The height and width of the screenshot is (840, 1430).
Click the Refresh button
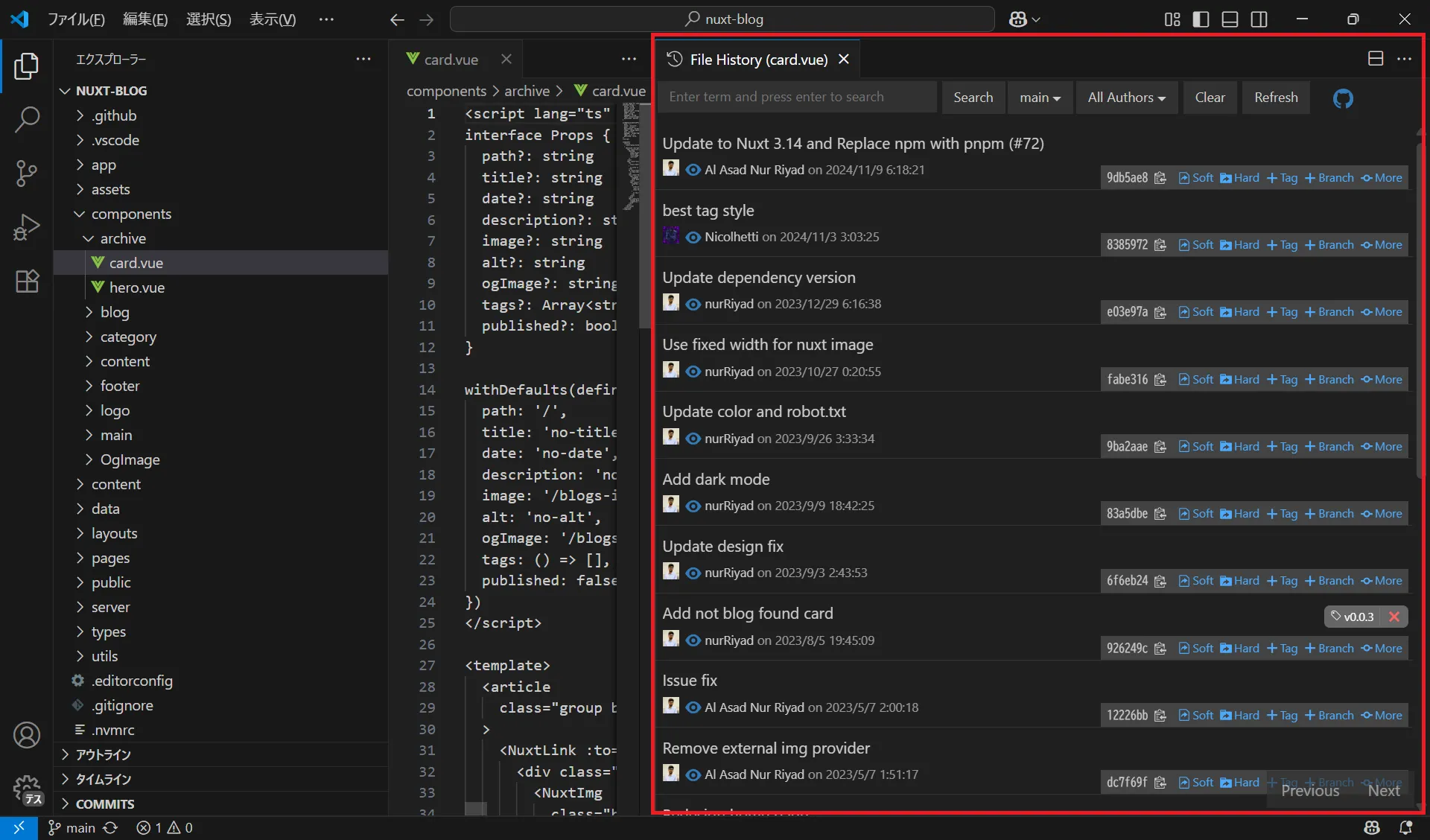click(x=1276, y=98)
